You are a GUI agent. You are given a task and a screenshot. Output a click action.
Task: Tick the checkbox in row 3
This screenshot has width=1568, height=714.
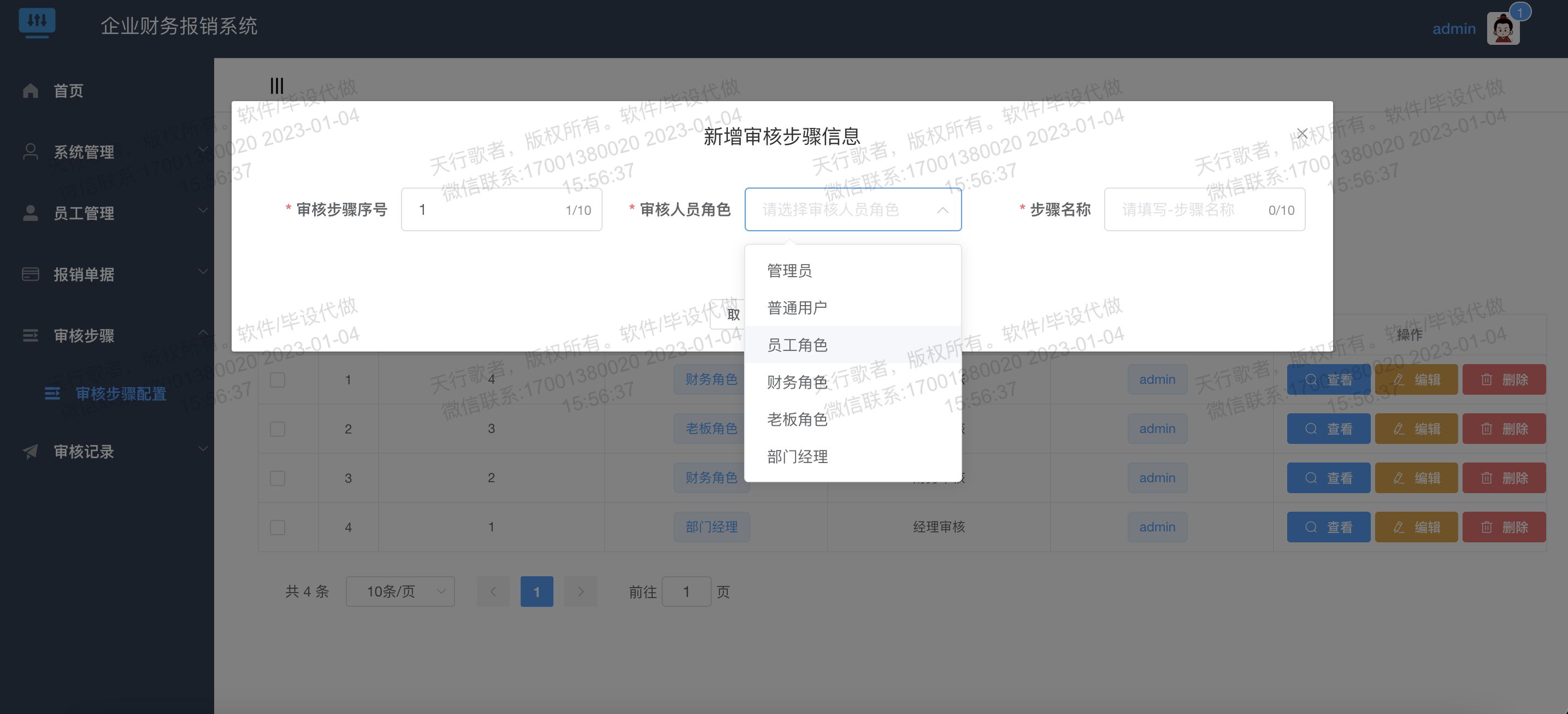pos(278,478)
